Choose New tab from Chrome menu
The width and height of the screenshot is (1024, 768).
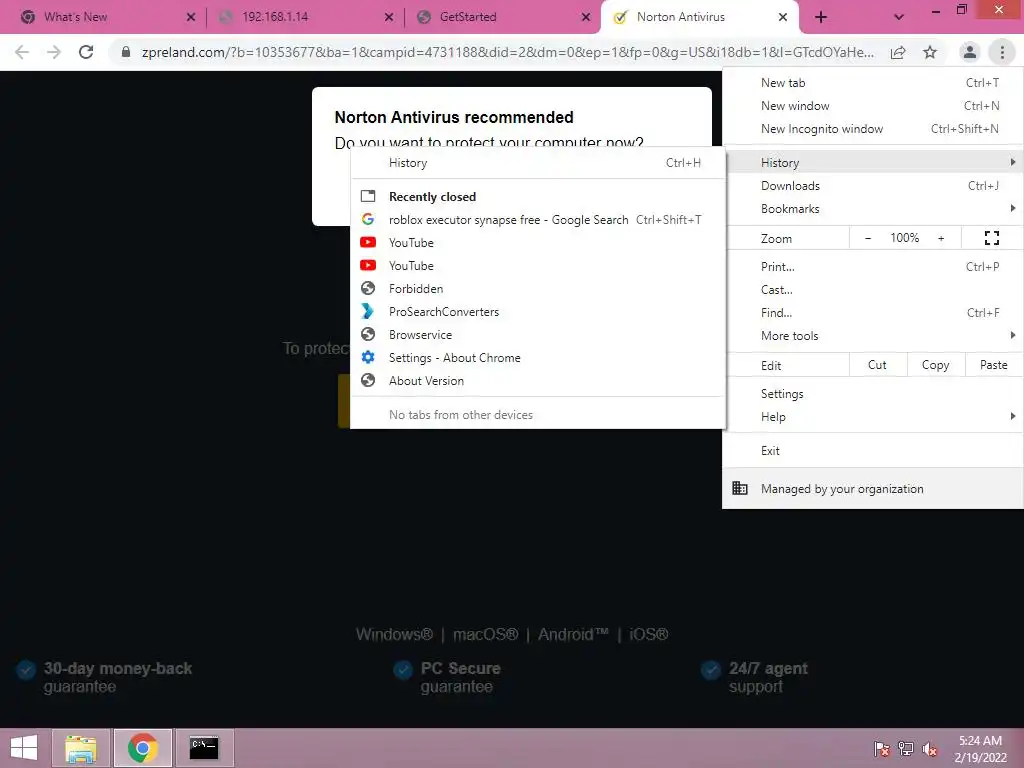coord(872,83)
